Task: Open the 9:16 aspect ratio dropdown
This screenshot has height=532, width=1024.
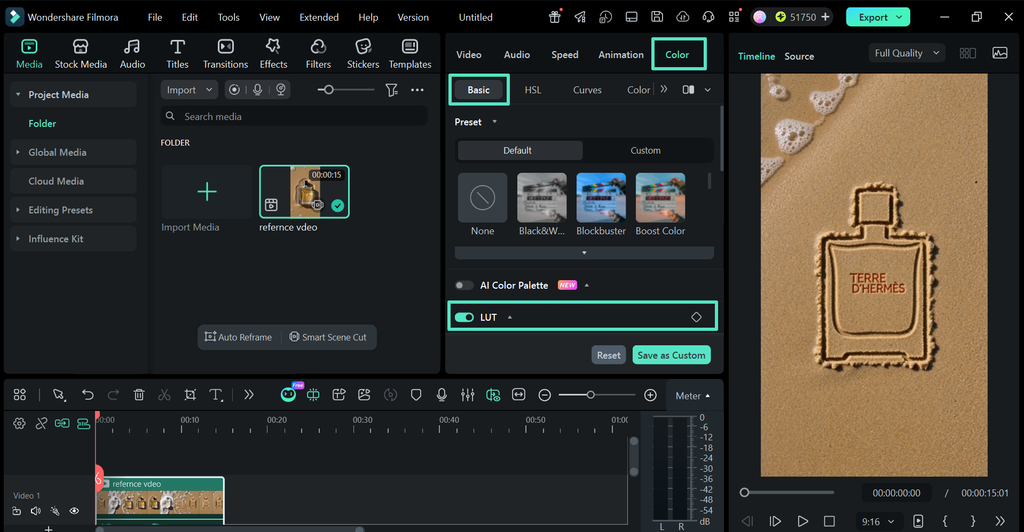Action: [878, 522]
